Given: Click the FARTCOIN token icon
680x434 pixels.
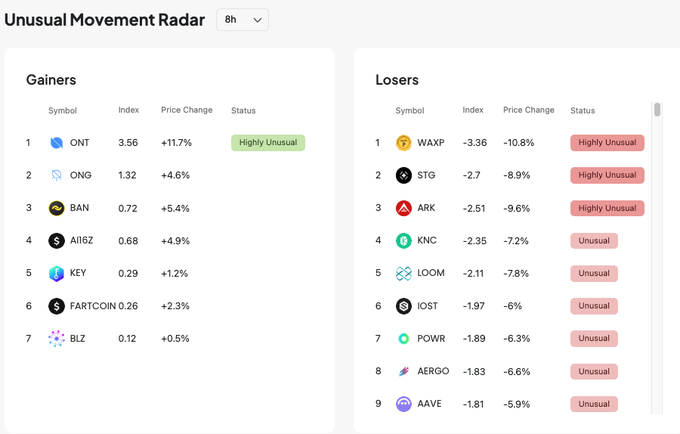Looking at the screenshot, I should pyautogui.click(x=57, y=306).
